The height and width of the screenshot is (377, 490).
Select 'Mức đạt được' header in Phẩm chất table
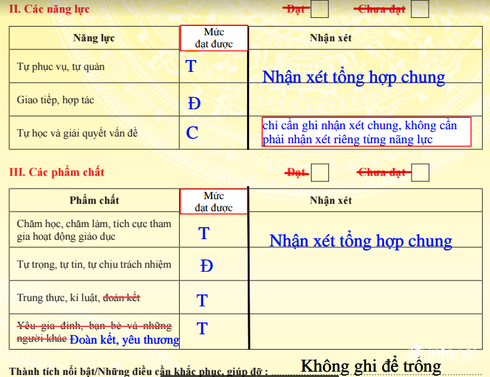click(x=214, y=202)
